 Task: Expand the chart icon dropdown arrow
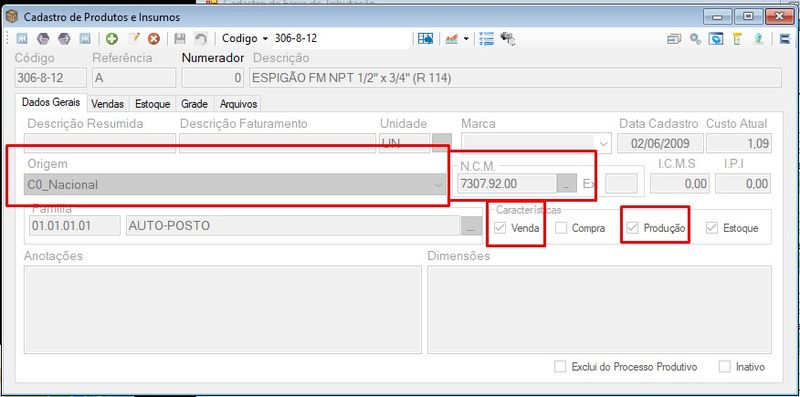point(466,39)
